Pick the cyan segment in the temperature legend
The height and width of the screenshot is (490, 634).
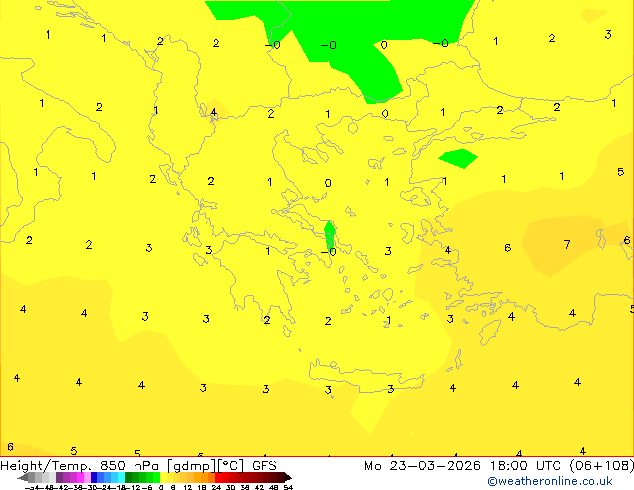click(121, 477)
